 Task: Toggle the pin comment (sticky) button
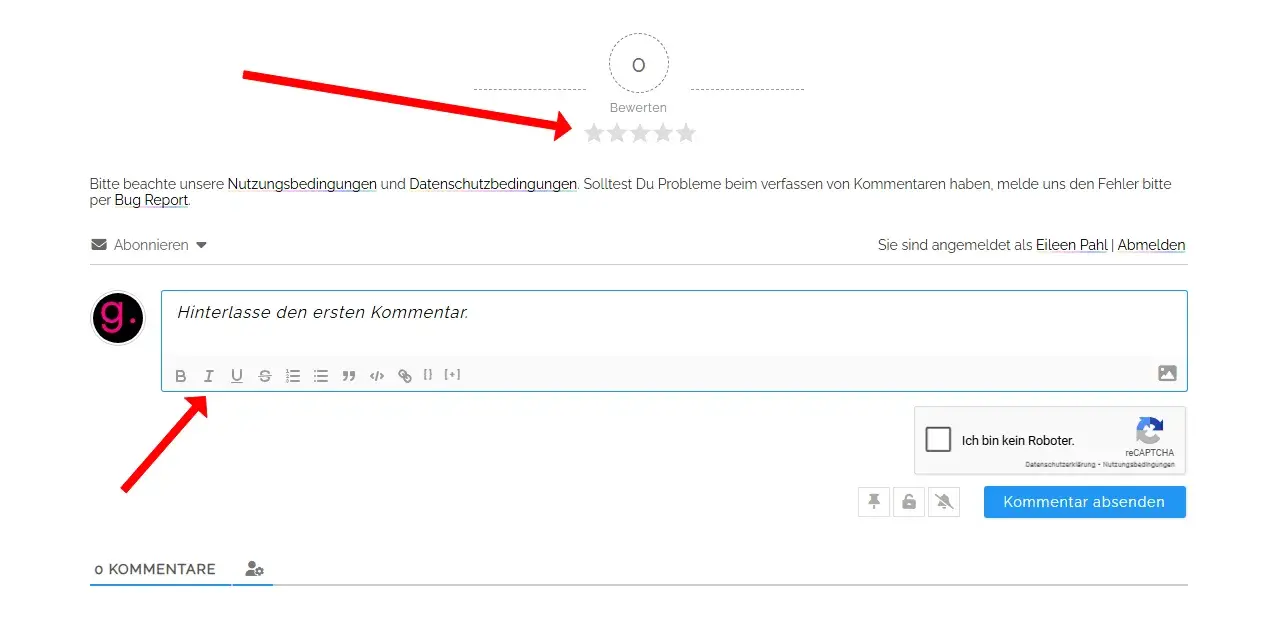874,502
